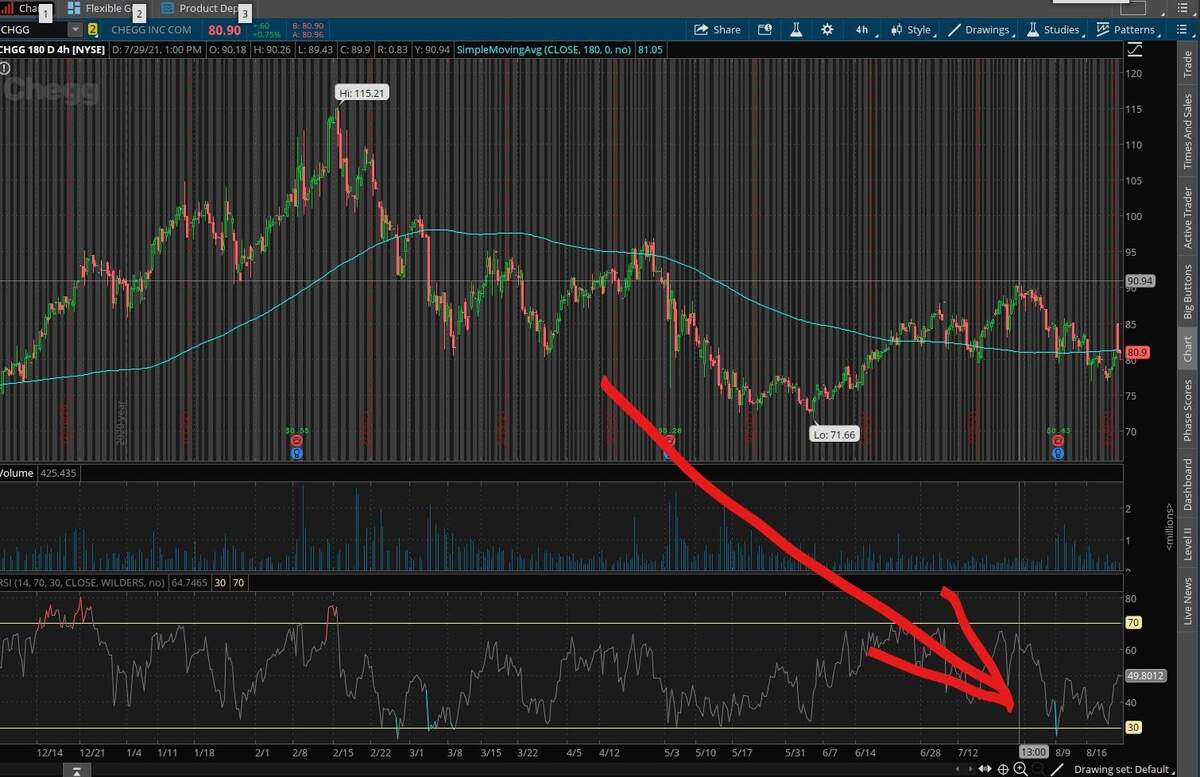Click the Volume label in the lower panel
Image resolution: width=1200 pixels, height=777 pixels.
click(17, 472)
